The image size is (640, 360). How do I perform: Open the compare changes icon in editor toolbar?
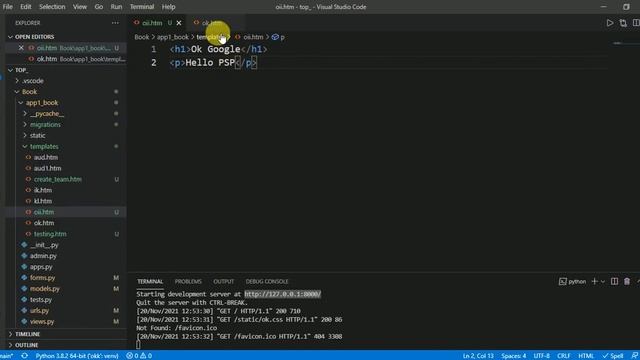click(623, 23)
